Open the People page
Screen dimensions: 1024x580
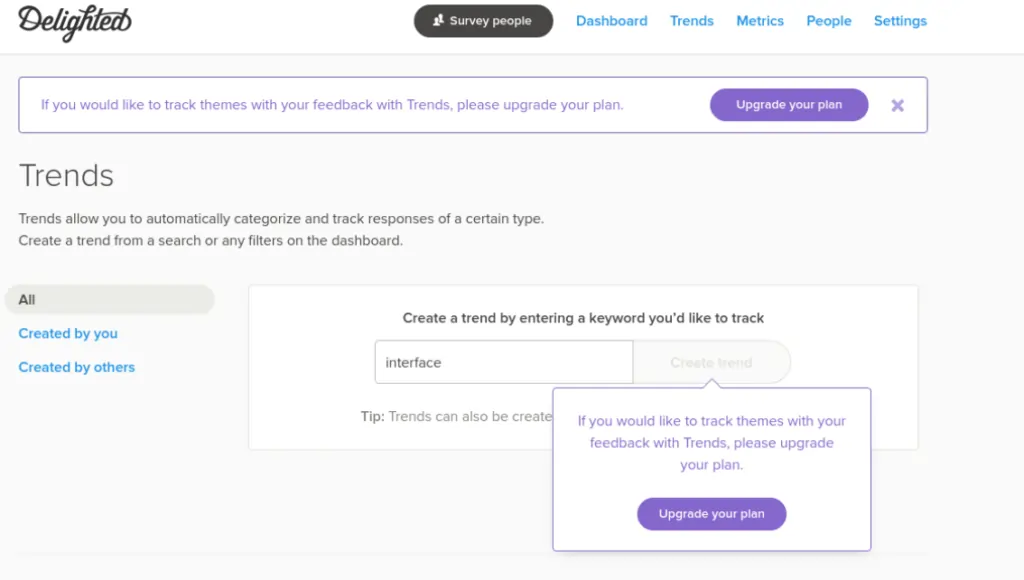click(x=829, y=21)
